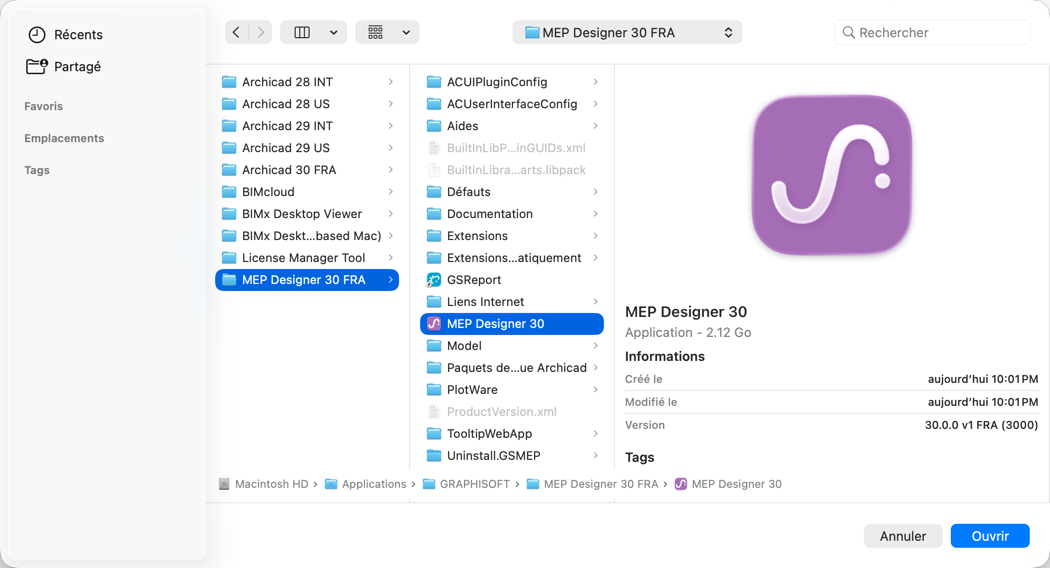Viewport: 1050px width, 568px height.
Task: Click the Favoris sidebar heading
Action: pos(44,106)
